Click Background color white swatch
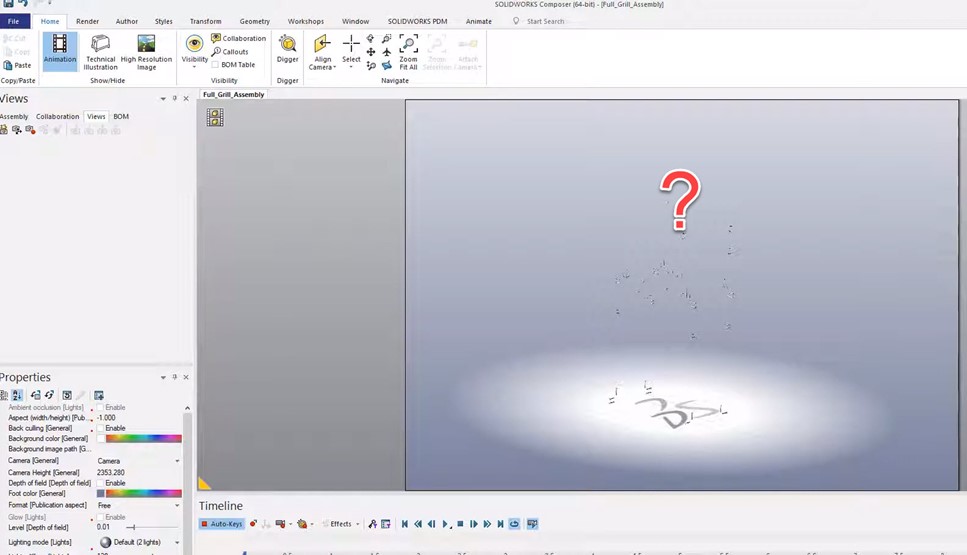967x555 pixels. coord(101,438)
